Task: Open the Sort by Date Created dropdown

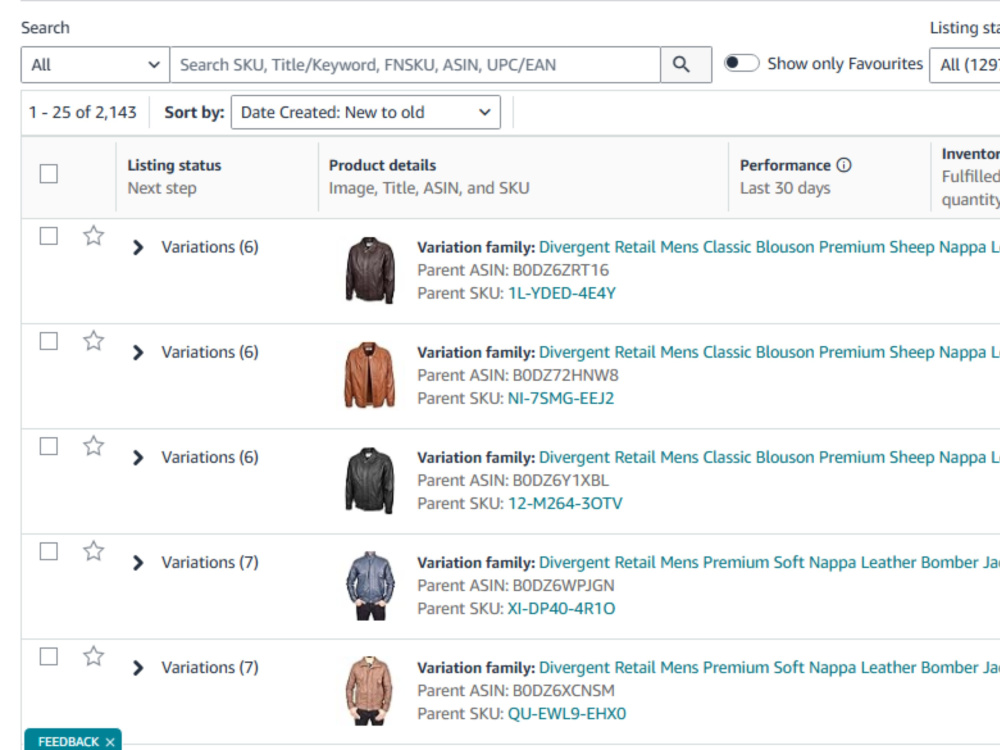Action: 365,112
